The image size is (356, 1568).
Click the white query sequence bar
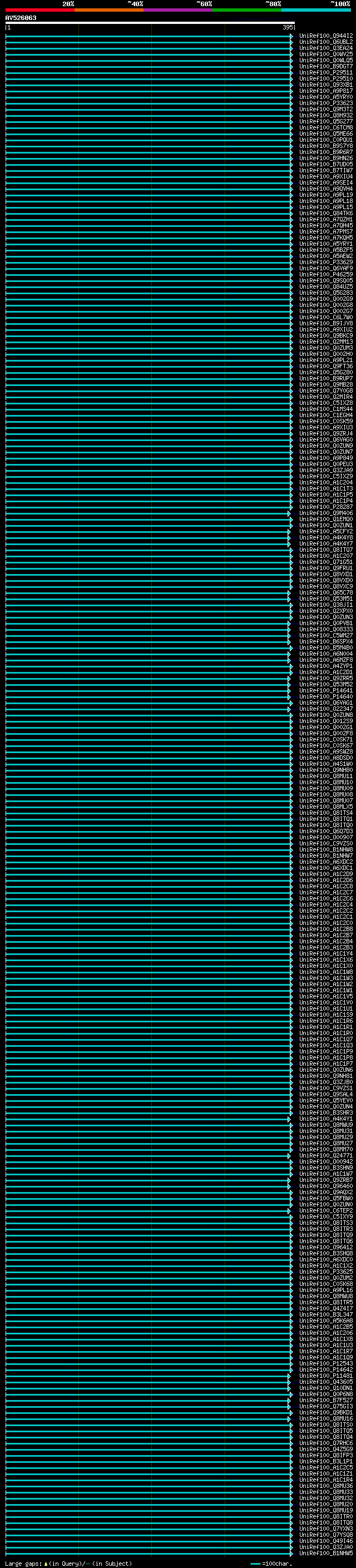[x=150, y=23]
